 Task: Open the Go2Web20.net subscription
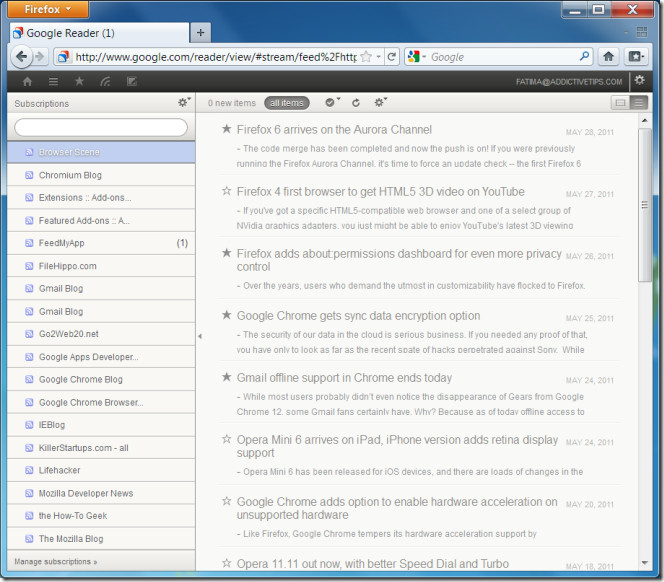(101, 334)
